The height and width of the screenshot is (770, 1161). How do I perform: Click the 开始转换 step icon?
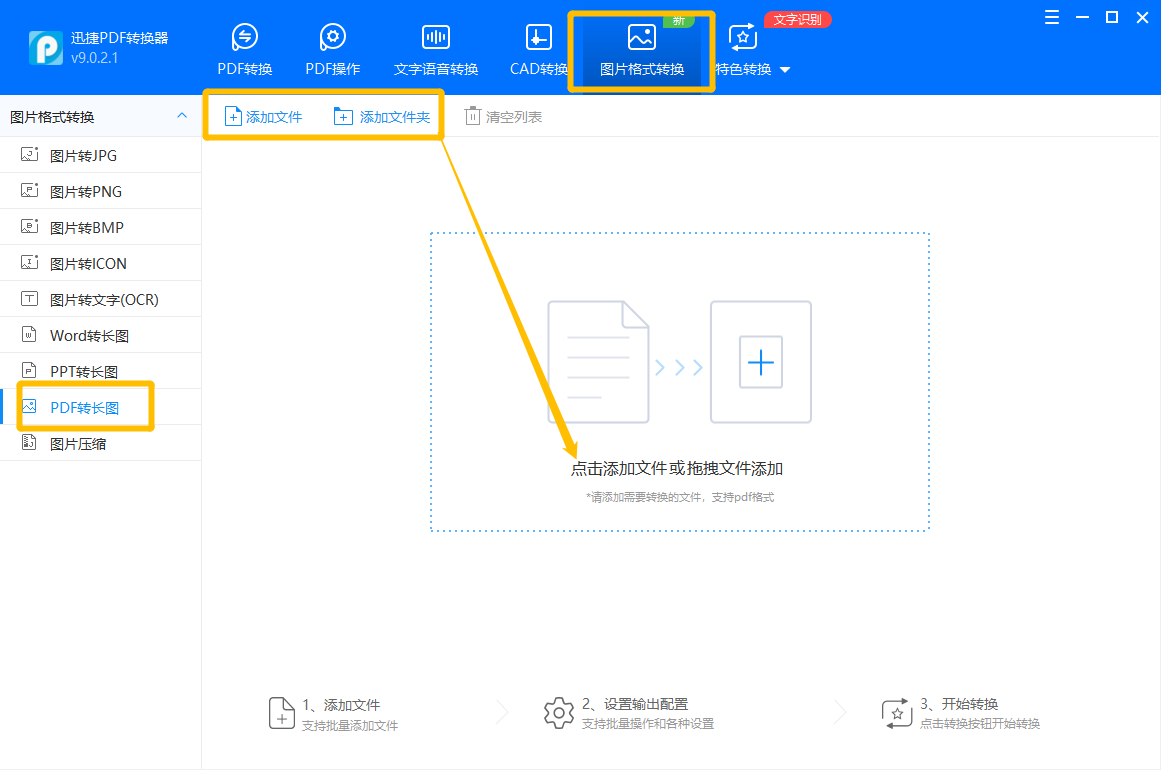click(897, 713)
